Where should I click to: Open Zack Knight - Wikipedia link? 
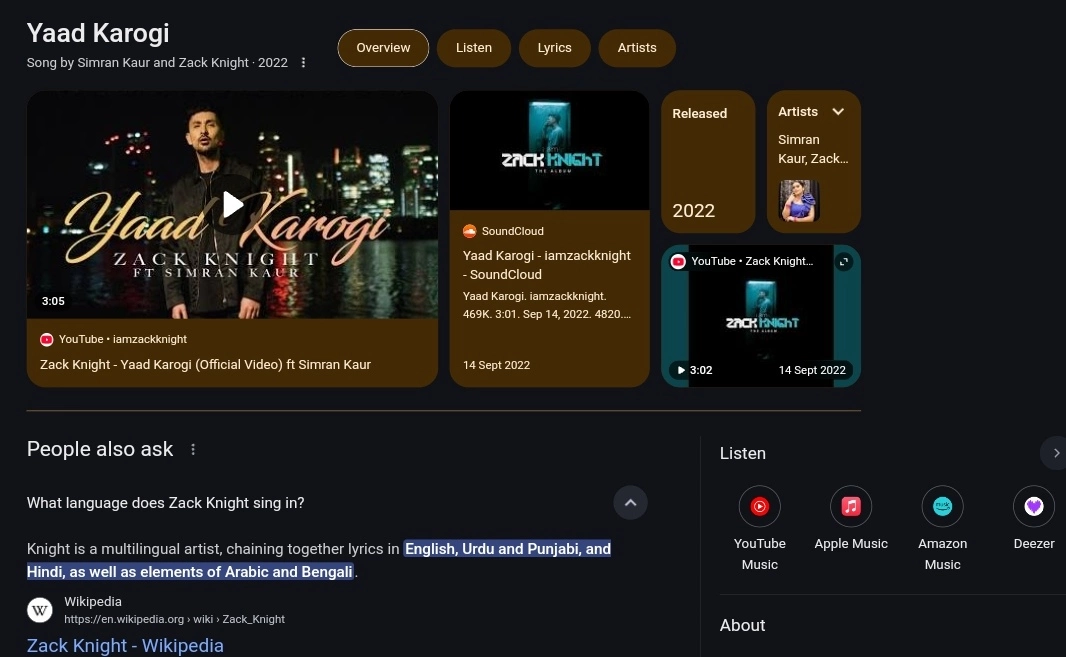(125, 645)
